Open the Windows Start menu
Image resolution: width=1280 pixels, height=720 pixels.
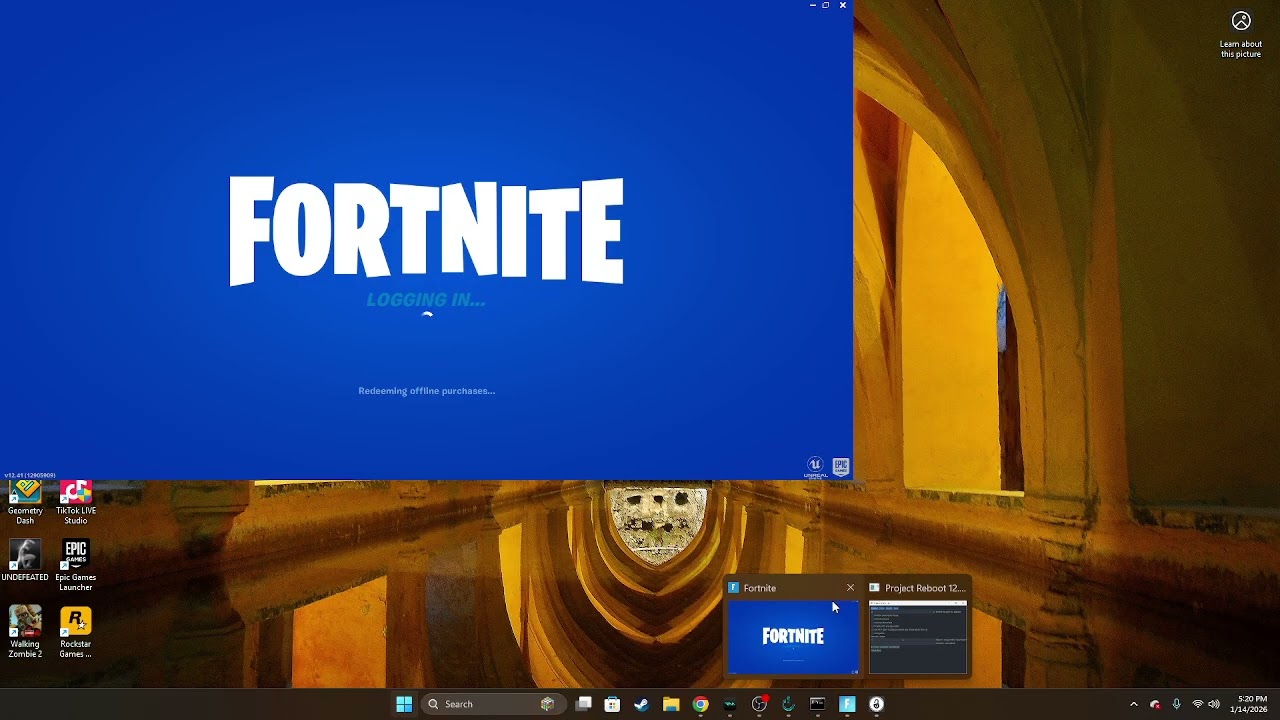click(x=404, y=704)
